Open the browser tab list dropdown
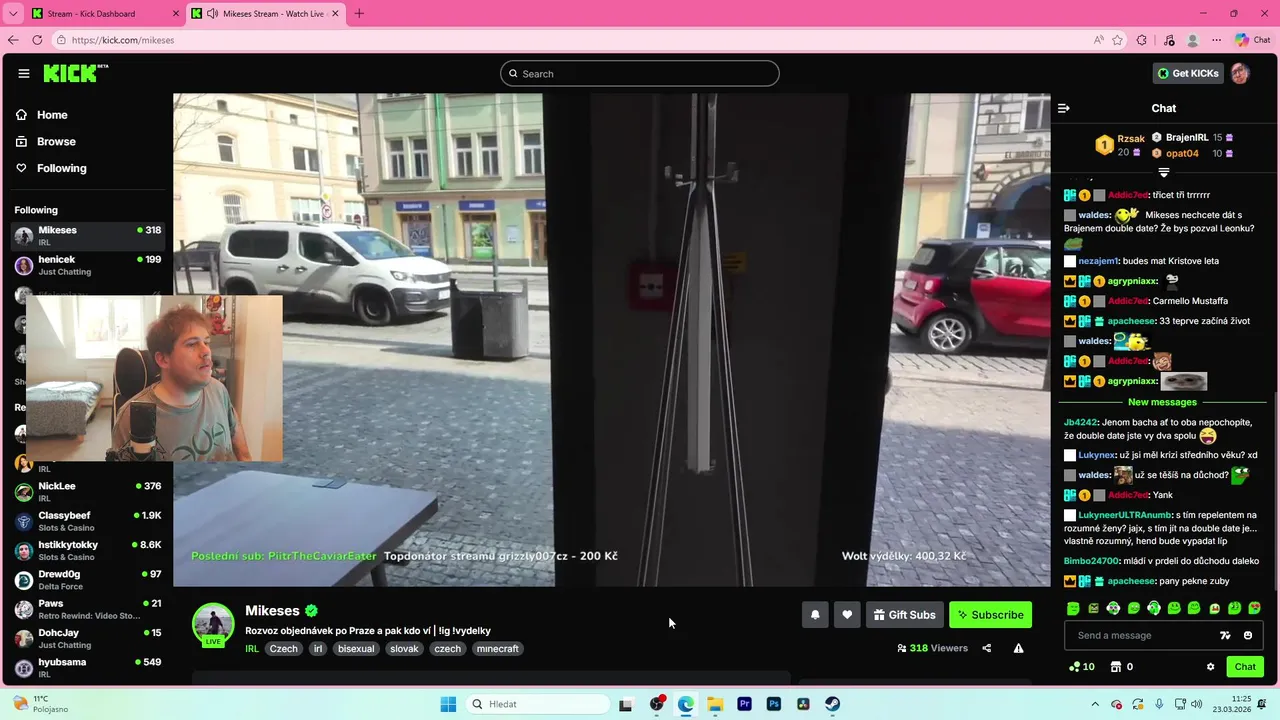The height and width of the screenshot is (720, 1280). [x=13, y=13]
